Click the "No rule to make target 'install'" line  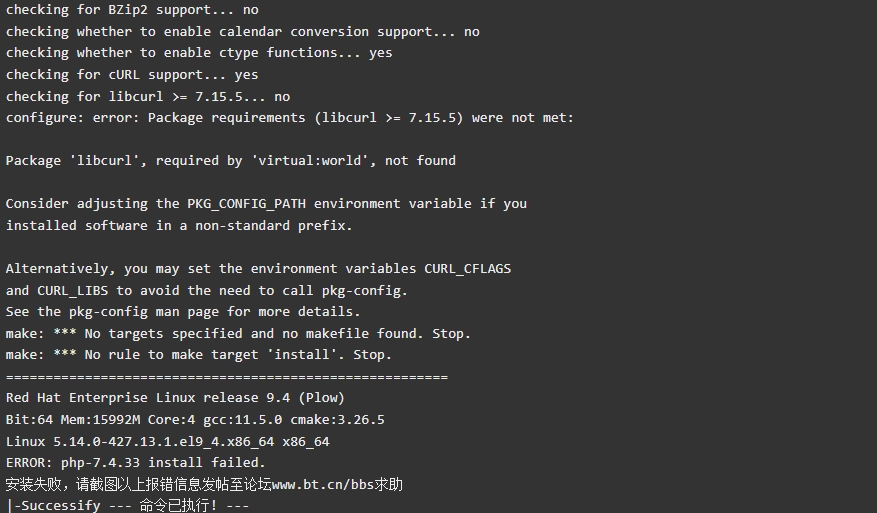[199, 355]
